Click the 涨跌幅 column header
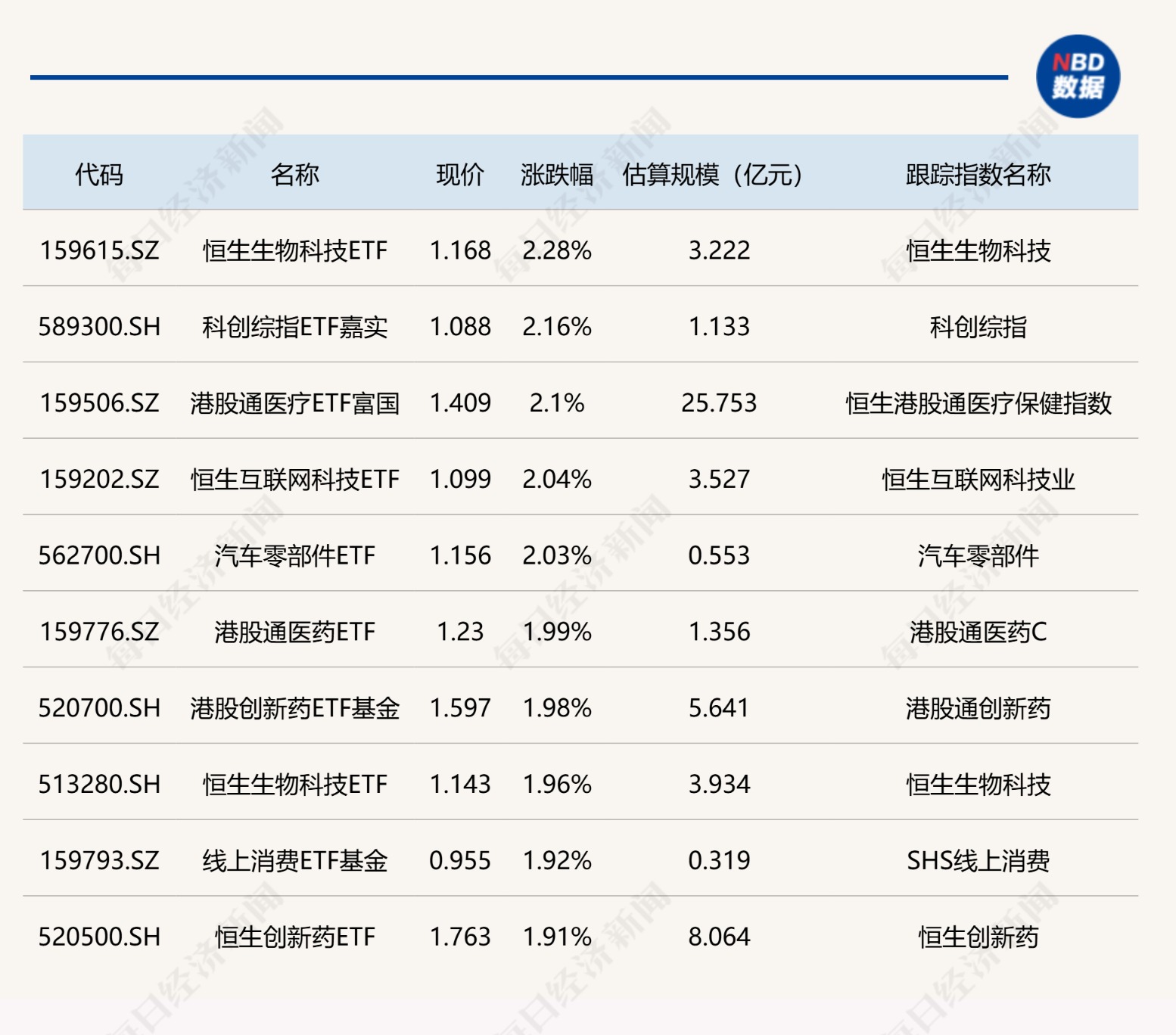This screenshot has width=1176, height=1035. pos(557,175)
